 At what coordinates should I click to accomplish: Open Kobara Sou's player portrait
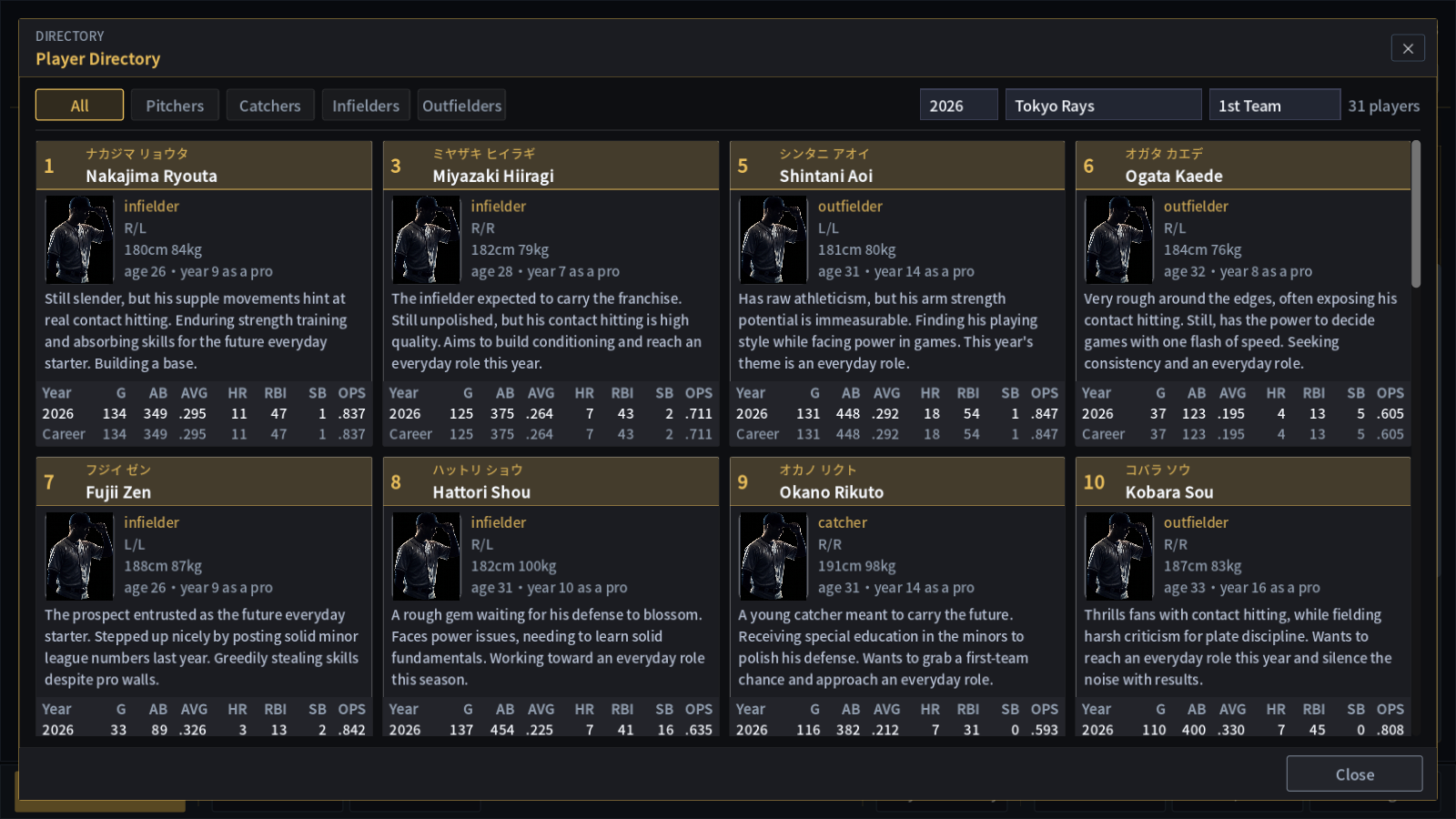click(x=1118, y=556)
